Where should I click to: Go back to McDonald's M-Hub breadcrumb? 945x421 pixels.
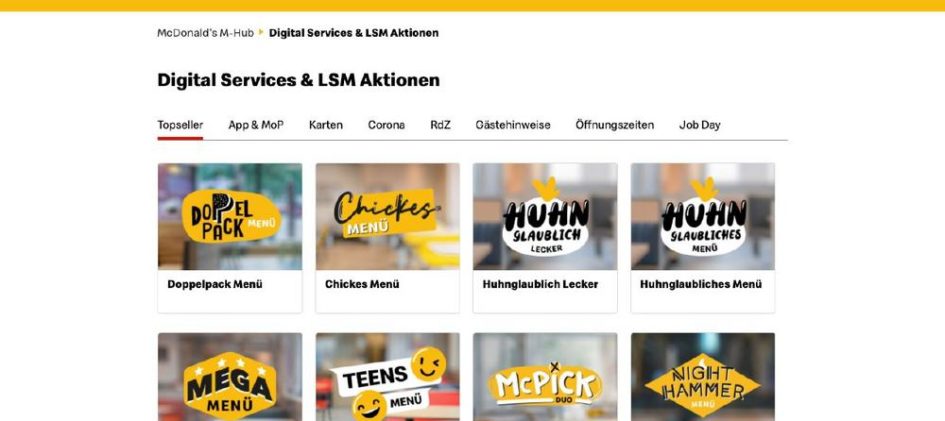(x=206, y=33)
